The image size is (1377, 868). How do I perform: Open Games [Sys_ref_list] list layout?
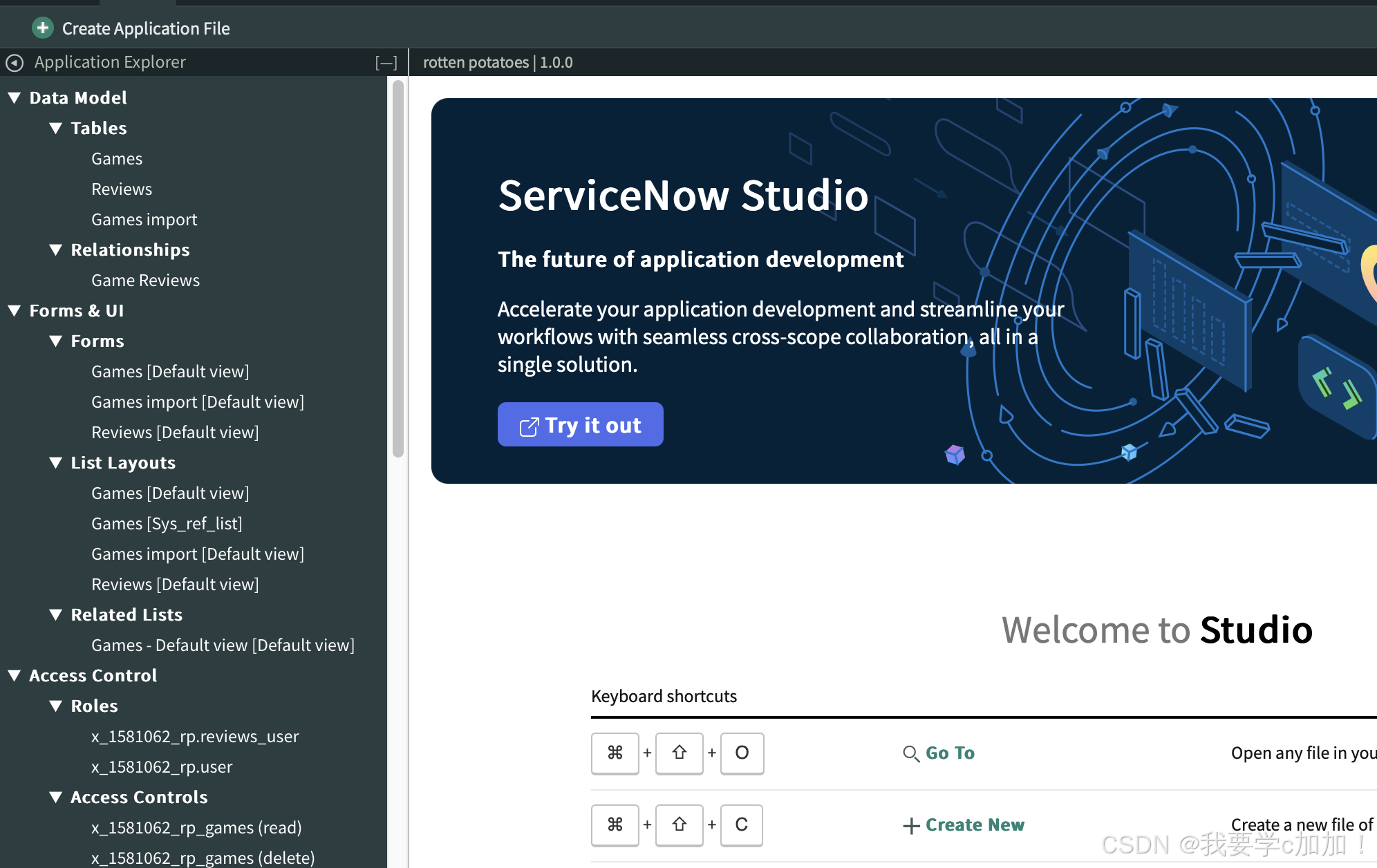(x=167, y=524)
